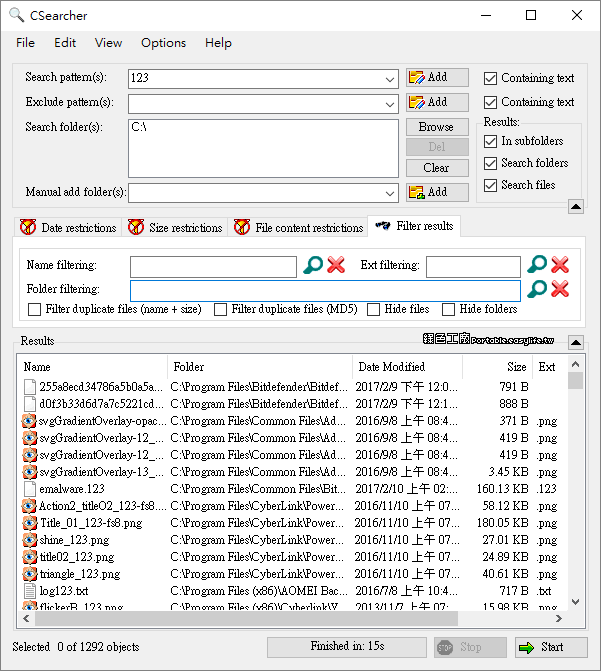601x671 pixels.
Task: Toggle Containing text for exclude pattern
Action: click(x=490, y=102)
